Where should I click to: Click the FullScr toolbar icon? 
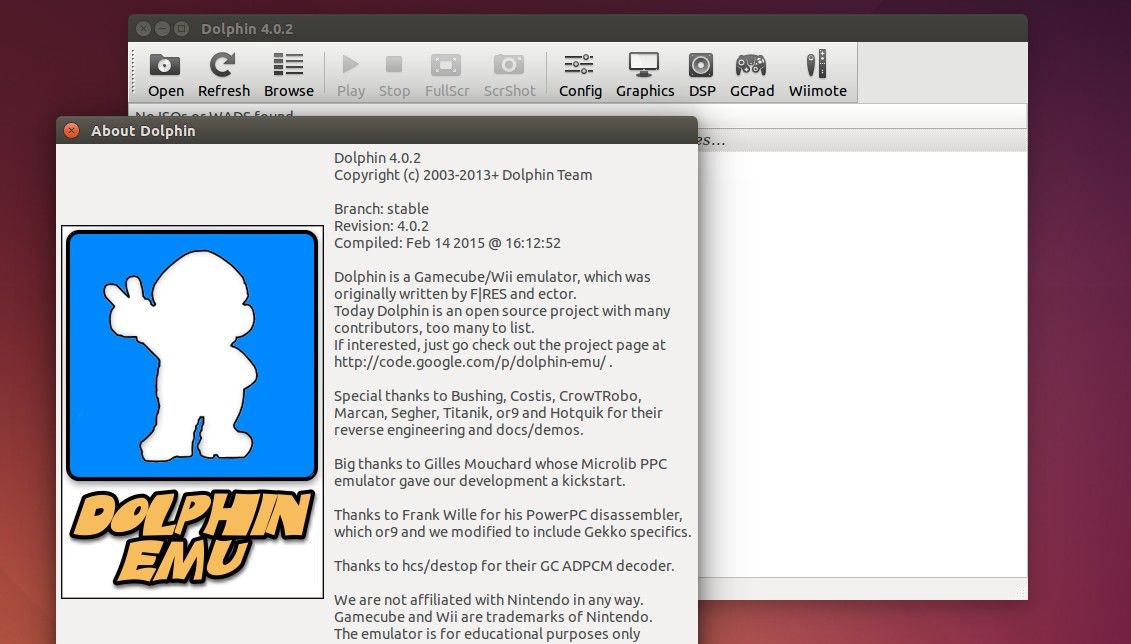(446, 74)
